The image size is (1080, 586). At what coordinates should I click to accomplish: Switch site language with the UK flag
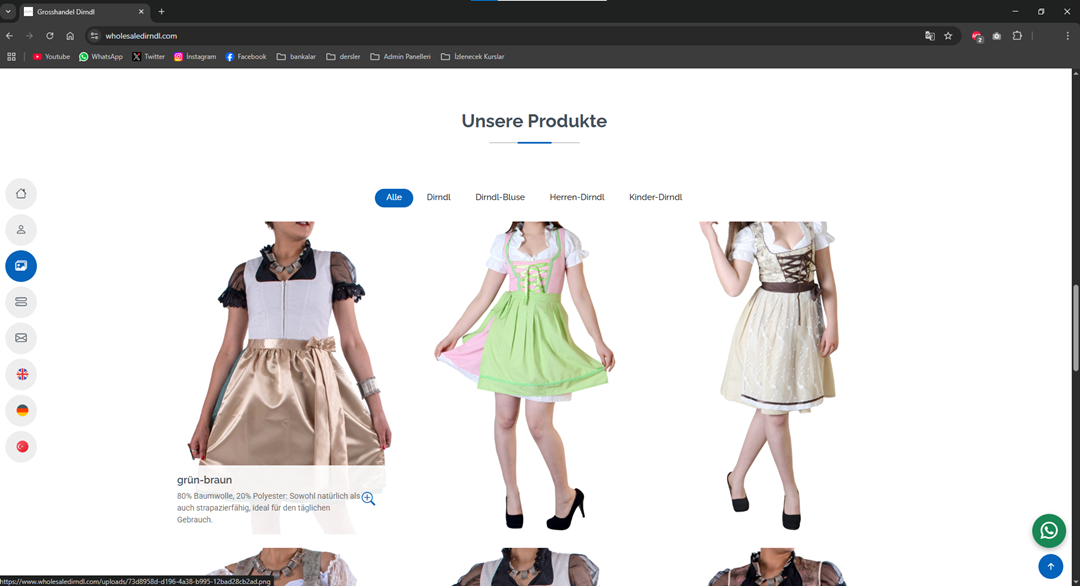coord(21,374)
